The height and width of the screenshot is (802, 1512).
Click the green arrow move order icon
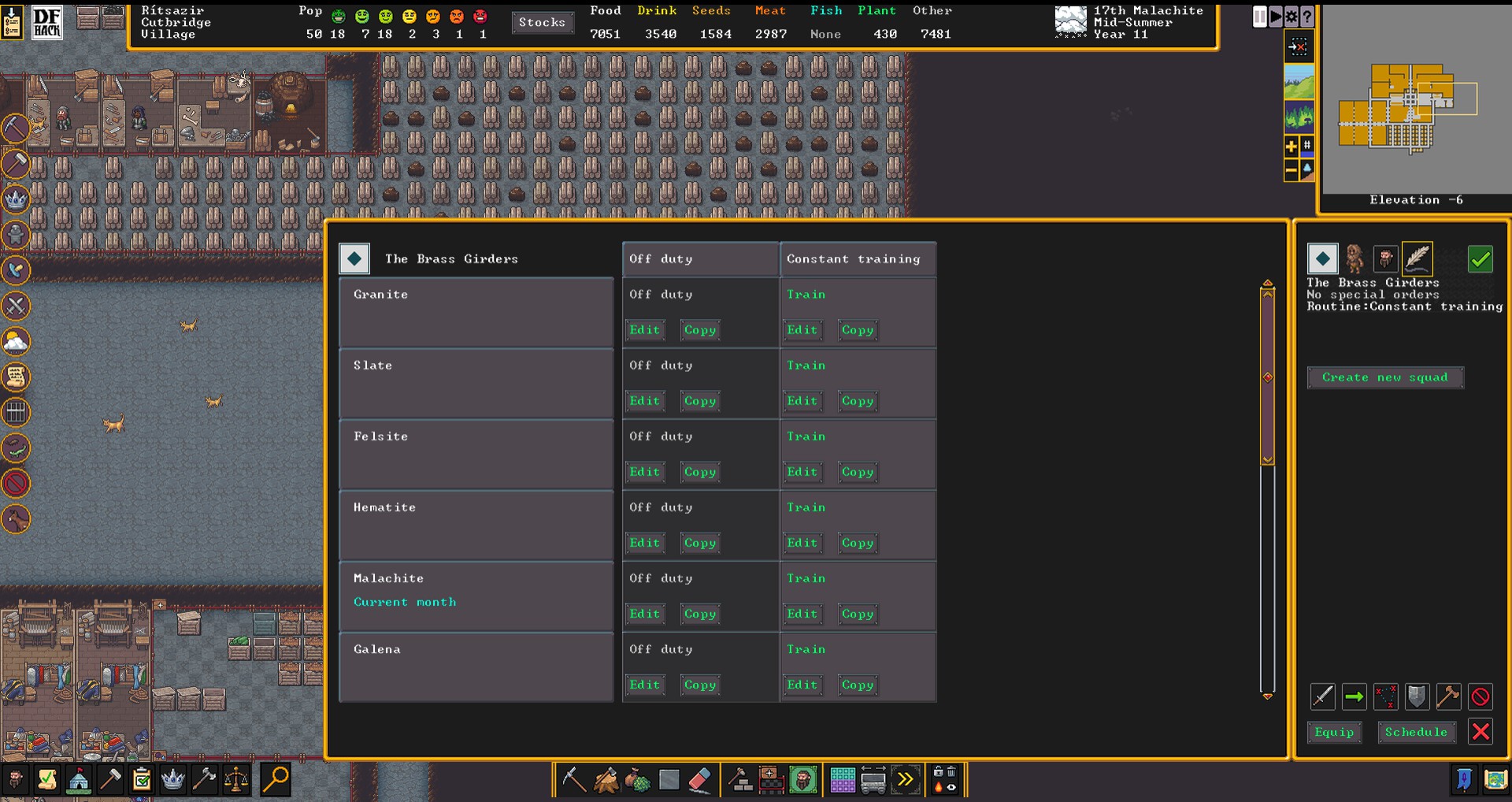click(1354, 696)
